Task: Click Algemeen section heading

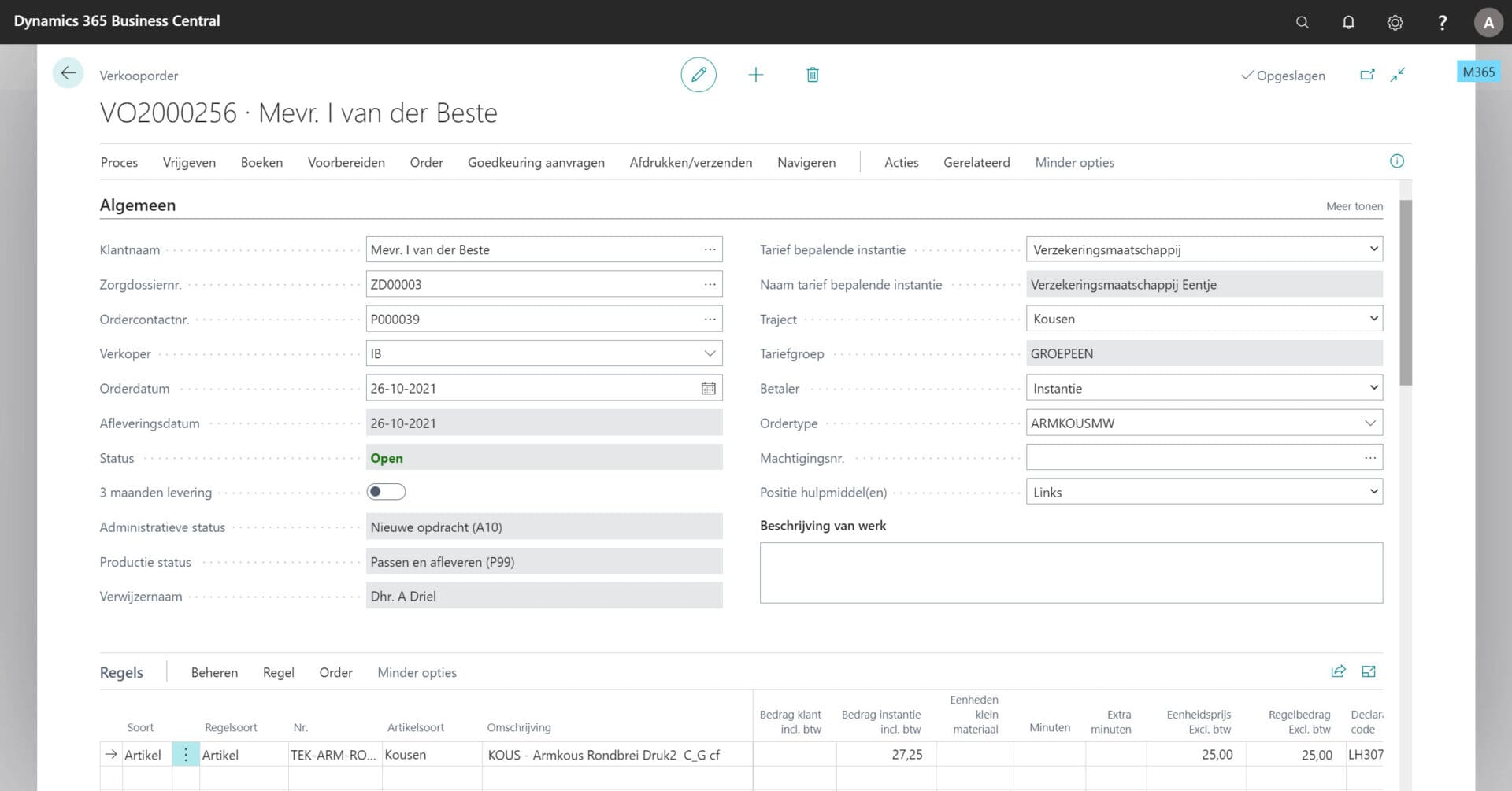Action: (x=138, y=205)
